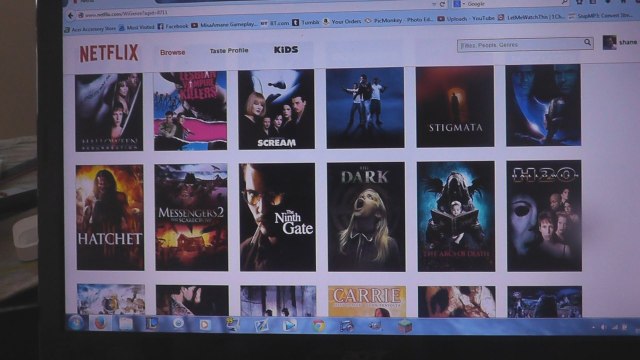Select the Scream movie poster
The width and height of the screenshot is (640, 360).
click(x=276, y=109)
